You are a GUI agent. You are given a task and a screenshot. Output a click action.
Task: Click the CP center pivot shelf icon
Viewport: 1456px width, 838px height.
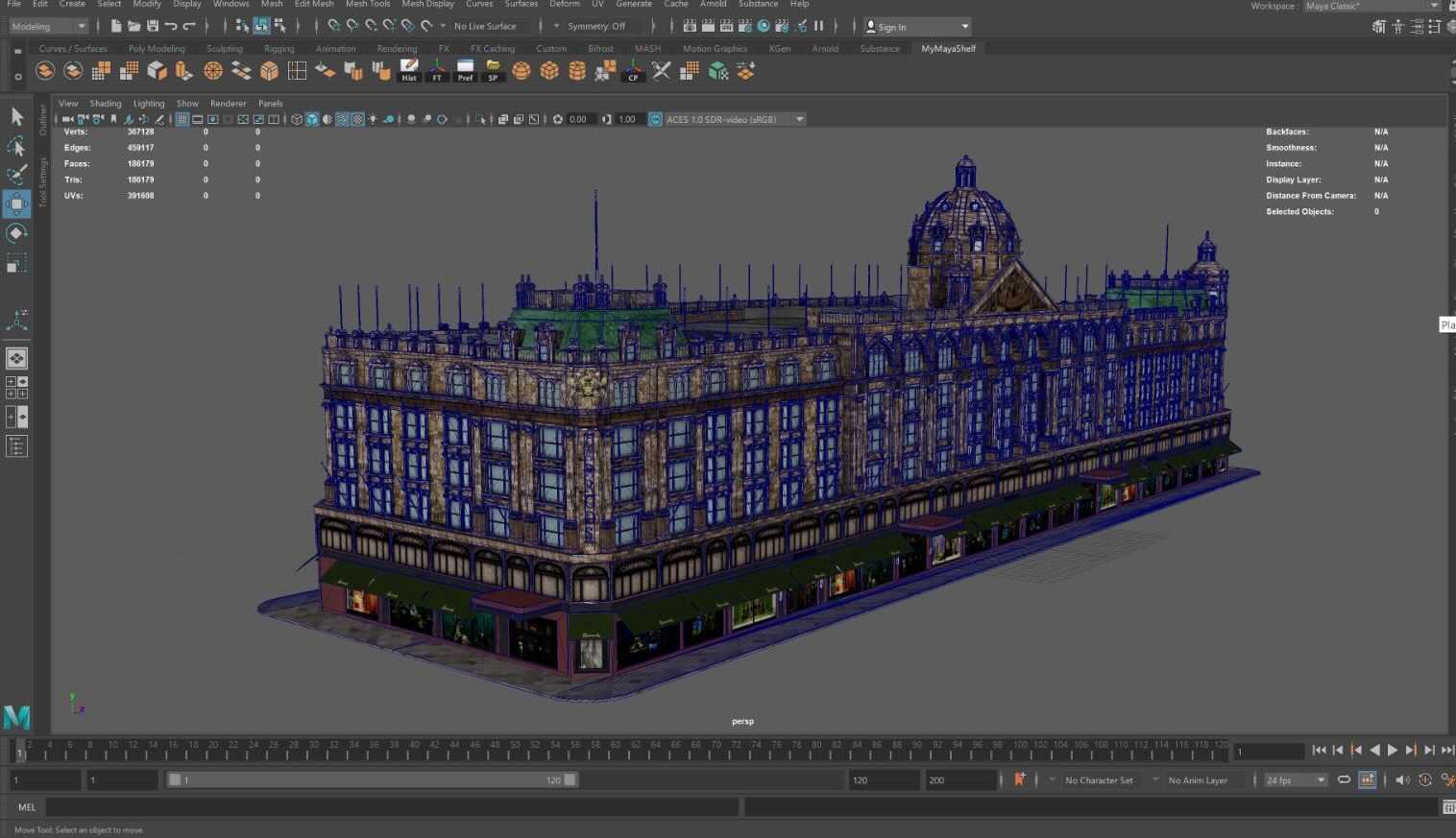coord(633,70)
